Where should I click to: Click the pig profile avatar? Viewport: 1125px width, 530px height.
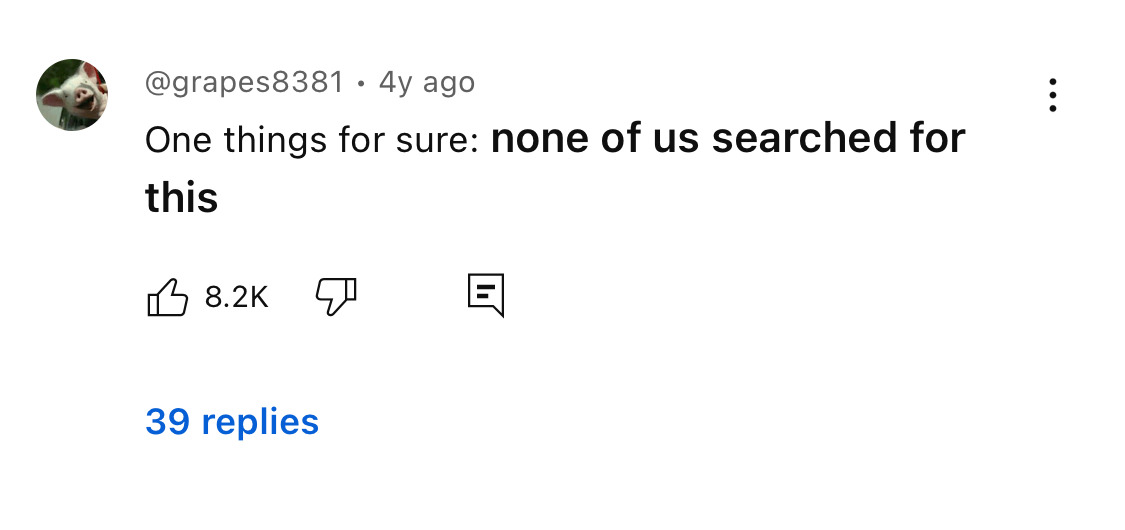[72, 94]
